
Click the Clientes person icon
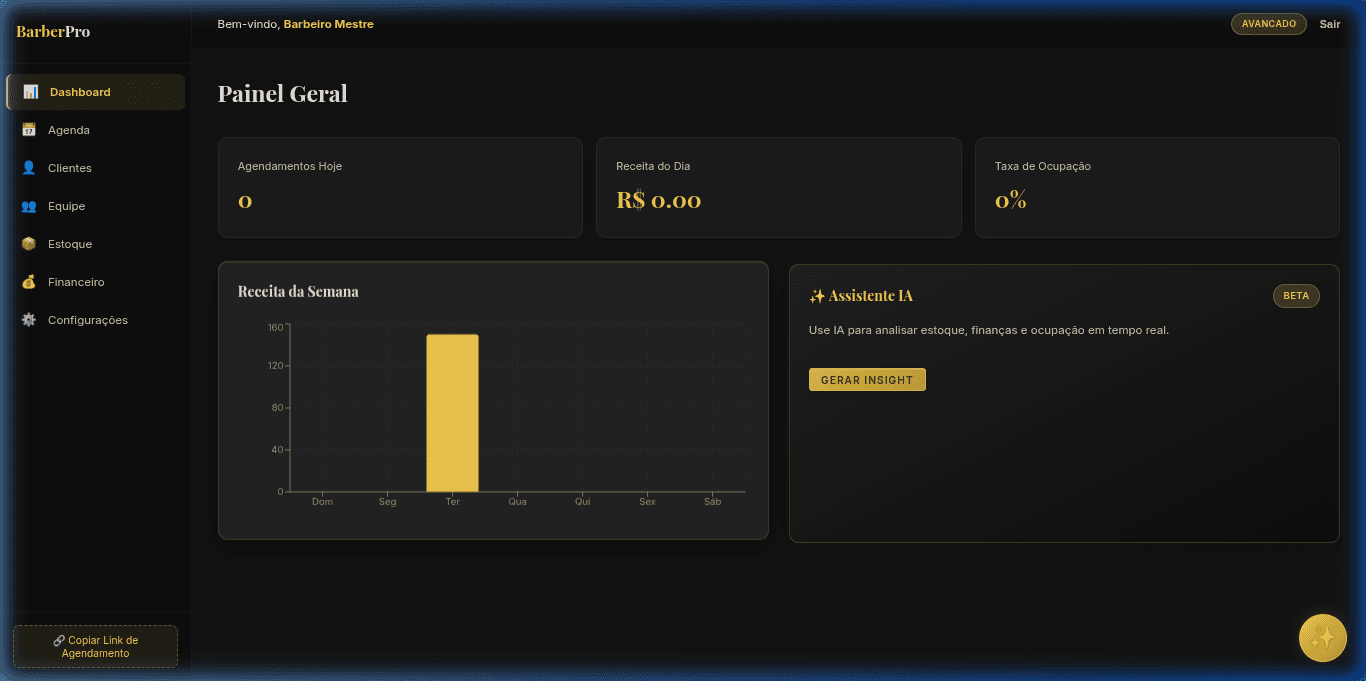(28, 168)
